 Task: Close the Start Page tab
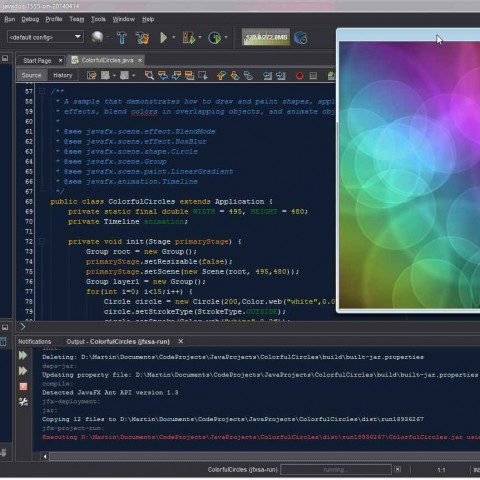(x=60, y=60)
